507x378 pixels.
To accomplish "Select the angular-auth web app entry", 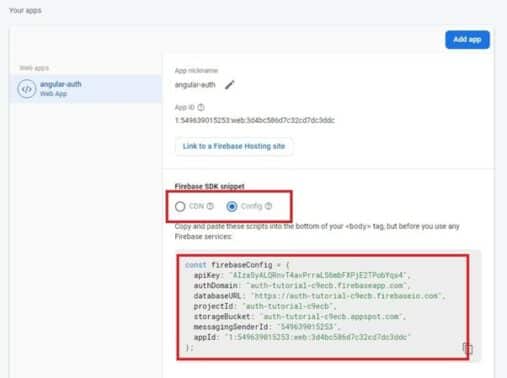I will (x=86, y=89).
